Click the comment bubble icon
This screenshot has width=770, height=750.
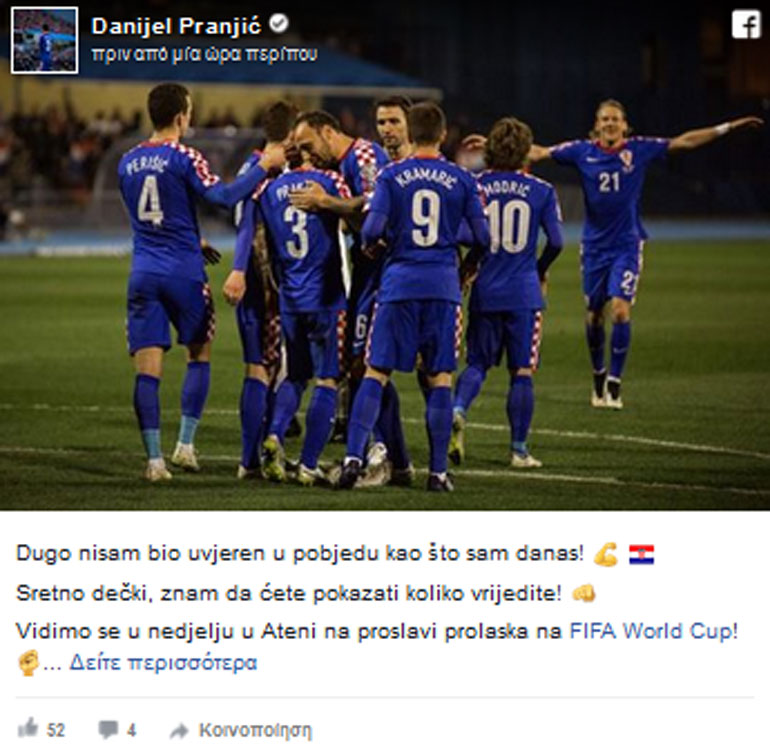(x=108, y=729)
